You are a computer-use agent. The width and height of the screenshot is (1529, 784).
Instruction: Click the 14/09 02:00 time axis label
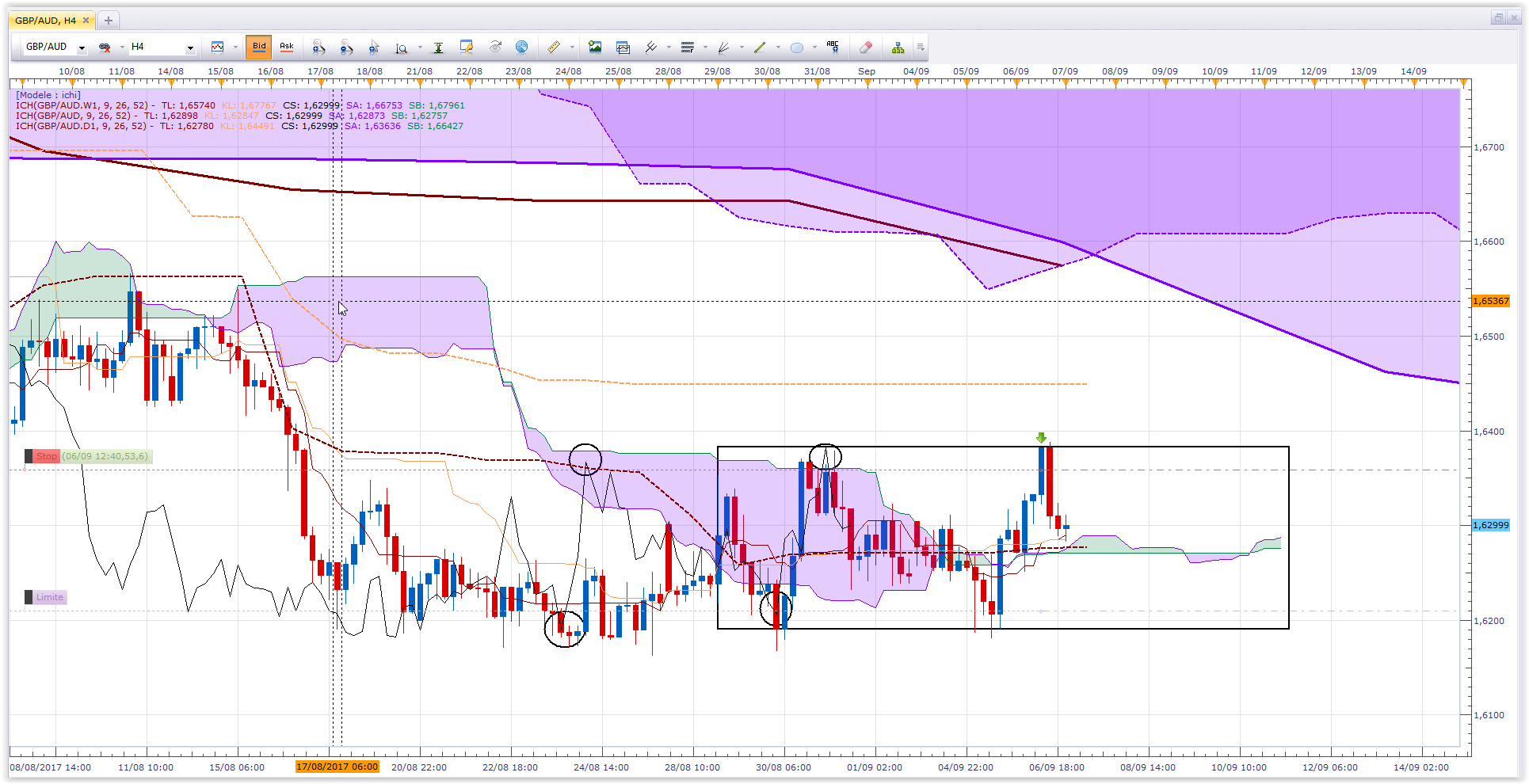(x=1421, y=767)
